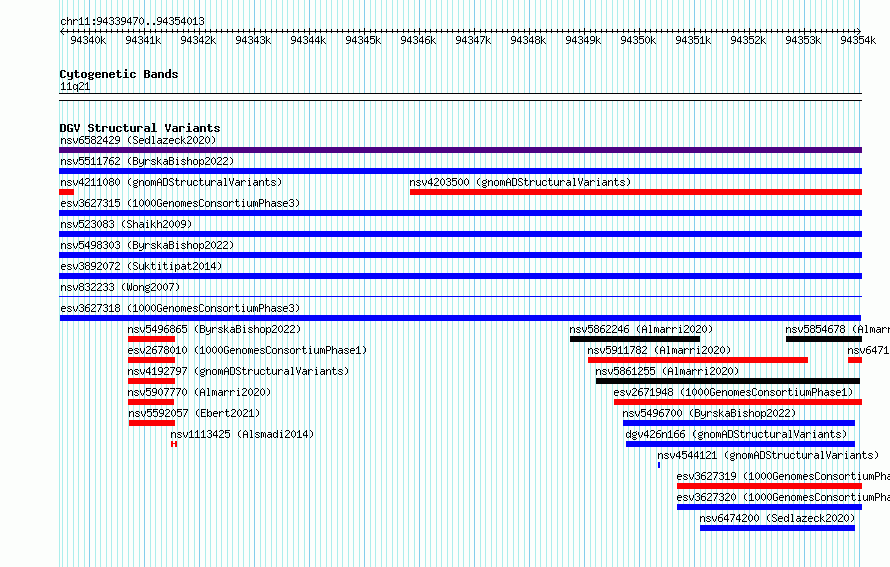Open nsv5498303 (ByrskaBishop2022) label
890x567 pixels.
coord(147,245)
